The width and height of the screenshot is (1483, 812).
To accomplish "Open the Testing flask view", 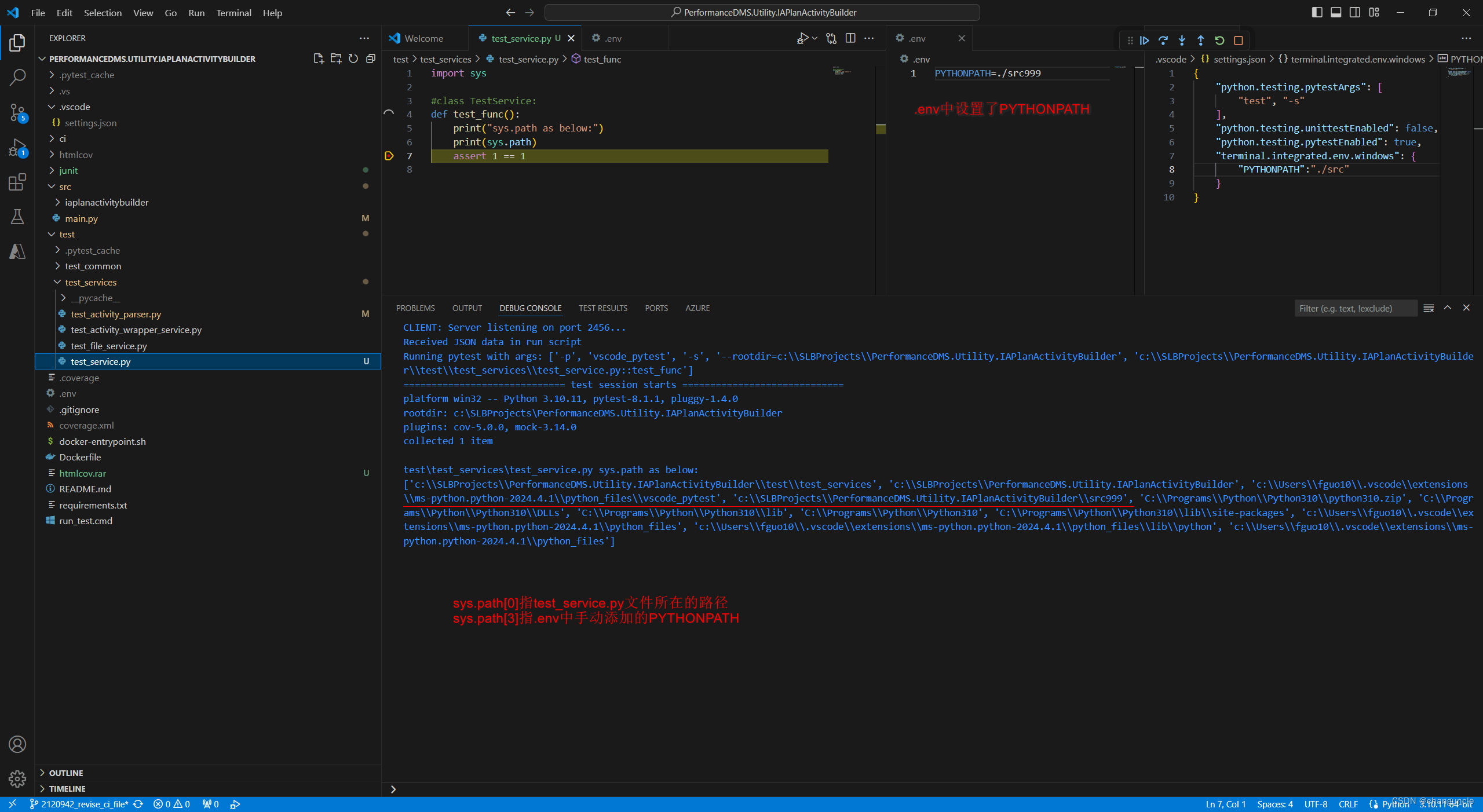I will click(17, 217).
